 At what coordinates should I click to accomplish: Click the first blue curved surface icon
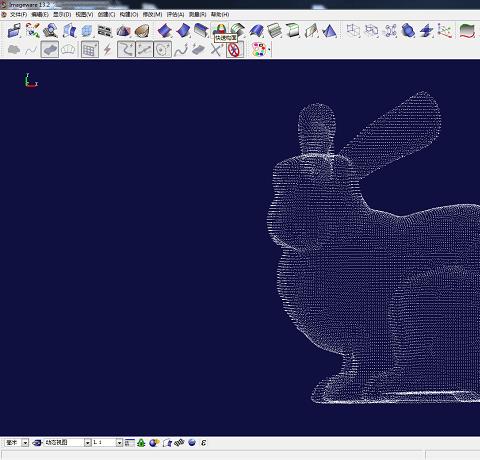tap(164, 31)
